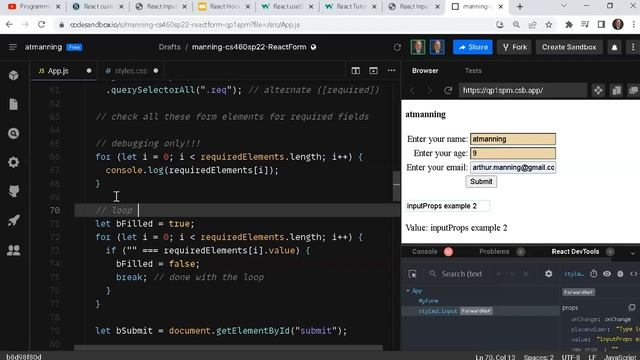Screen dimensions: 640x360
Task: Select styled.input component in DevTools tree
Action: [438, 311]
